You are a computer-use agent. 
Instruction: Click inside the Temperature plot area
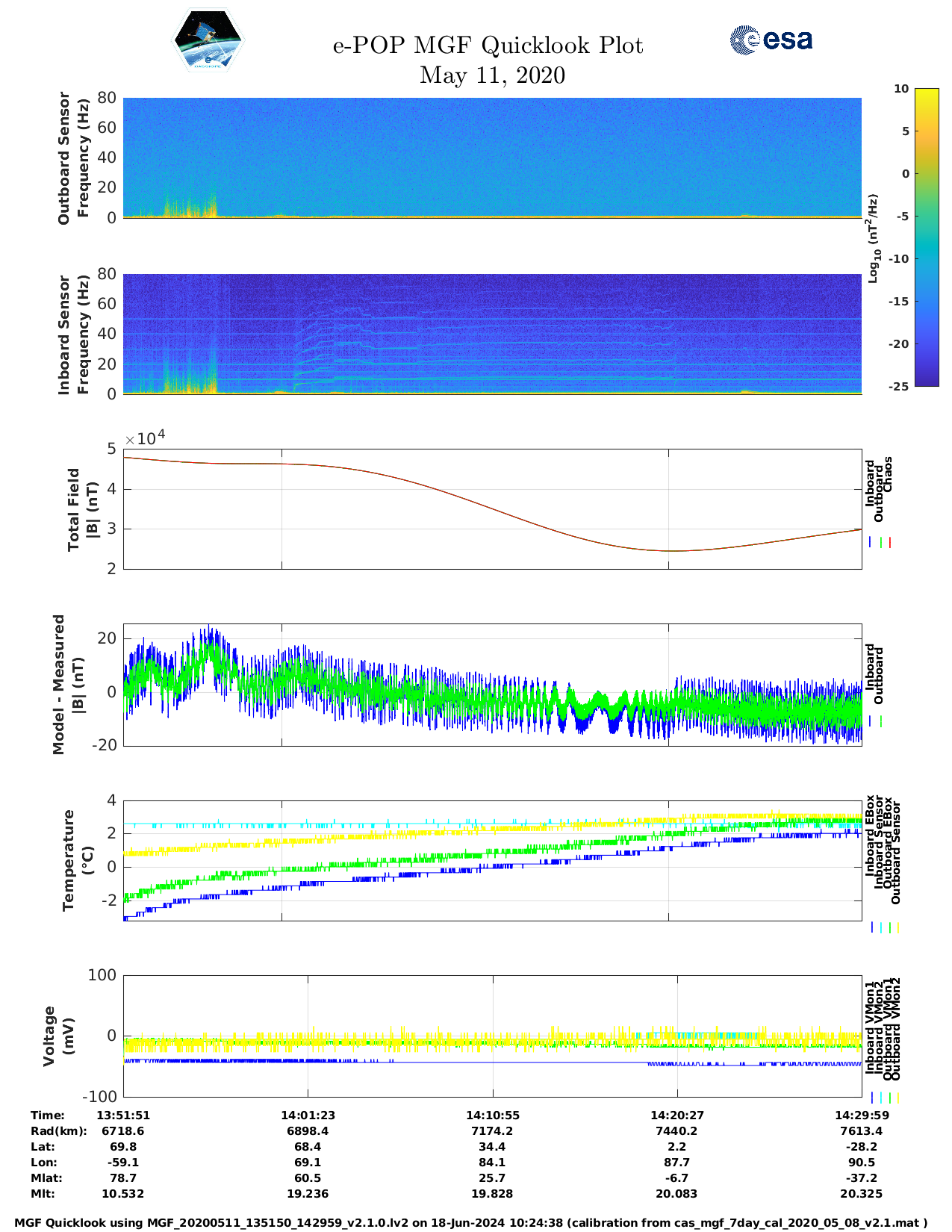pos(492,860)
